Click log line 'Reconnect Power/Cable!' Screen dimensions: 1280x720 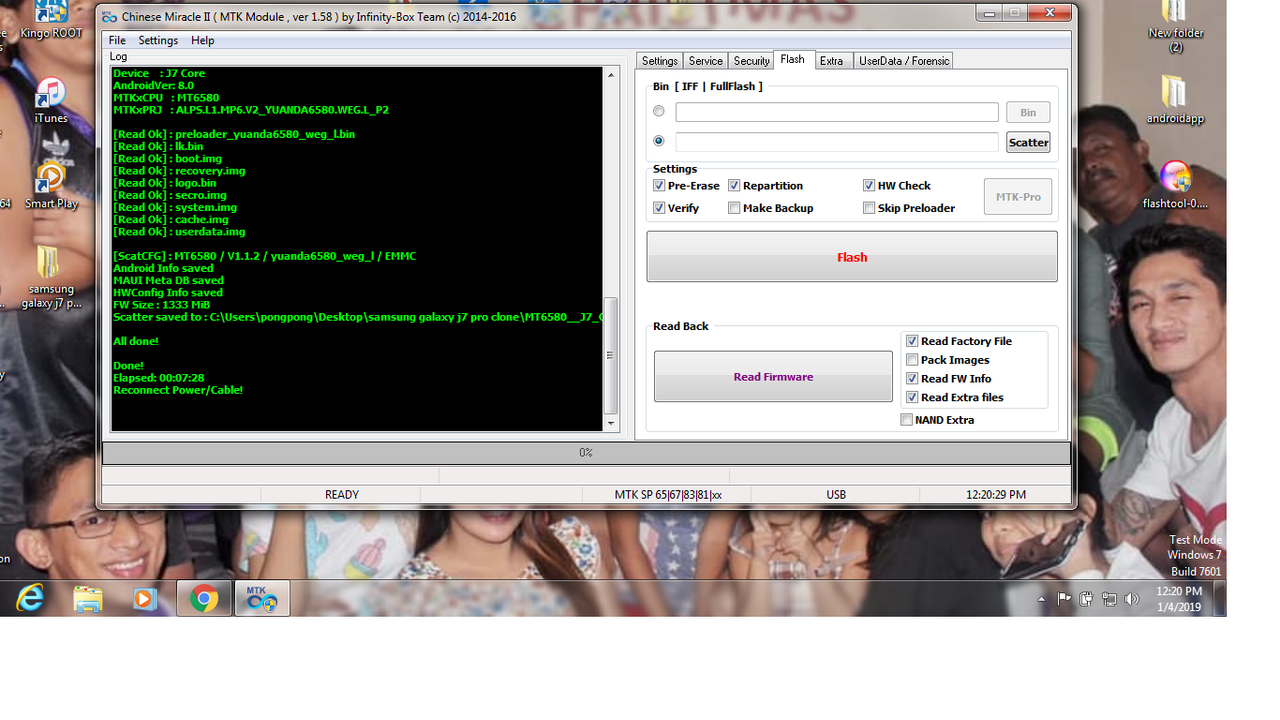pos(178,390)
